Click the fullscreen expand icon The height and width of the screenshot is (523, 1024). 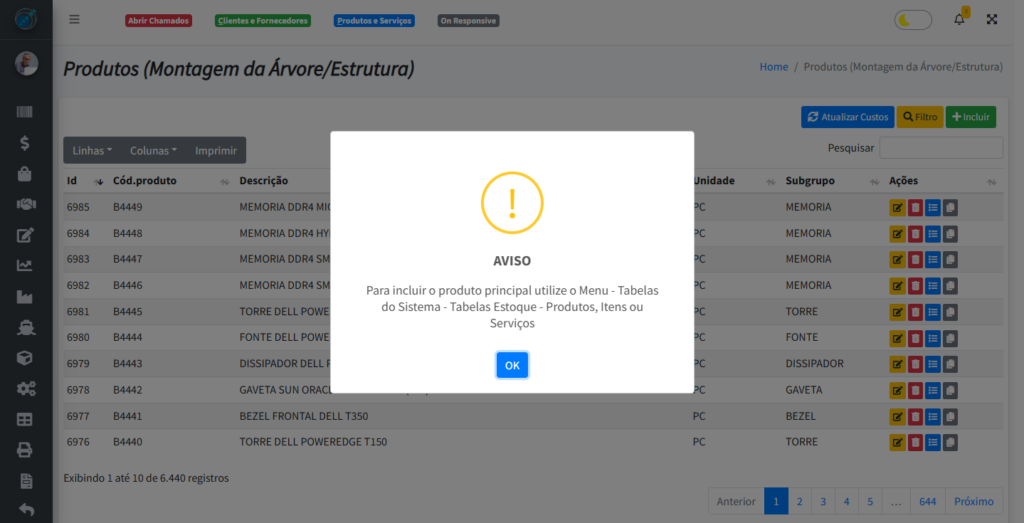click(x=992, y=20)
